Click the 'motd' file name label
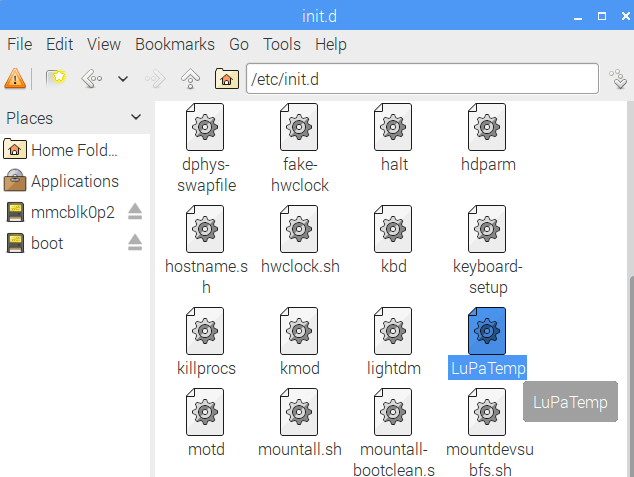This screenshot has width=634, height=477. [206, 450]
